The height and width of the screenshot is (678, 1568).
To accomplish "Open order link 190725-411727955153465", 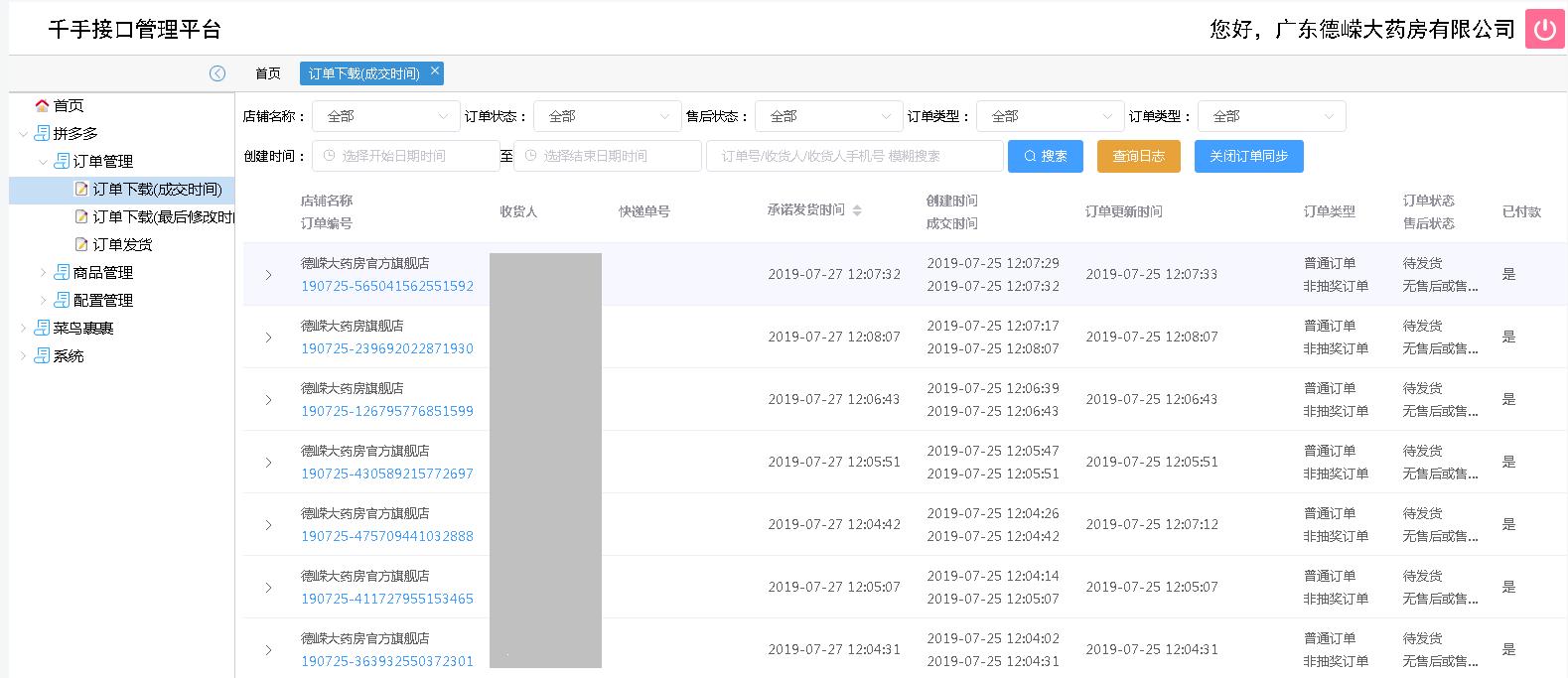I will pos(387,599).
